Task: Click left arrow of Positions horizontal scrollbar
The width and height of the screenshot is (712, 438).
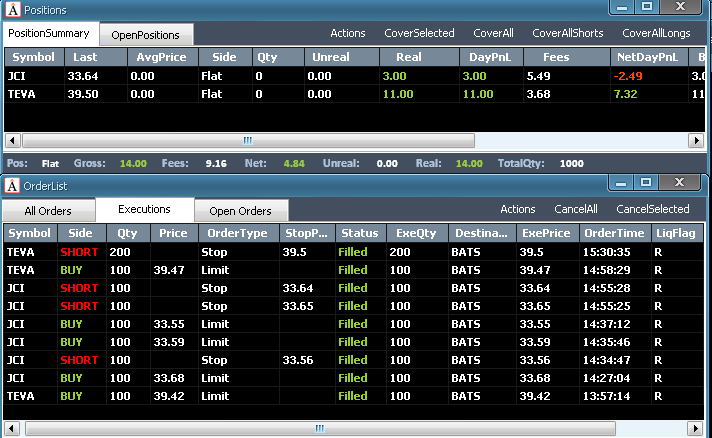Action: [x=12, y=141]
